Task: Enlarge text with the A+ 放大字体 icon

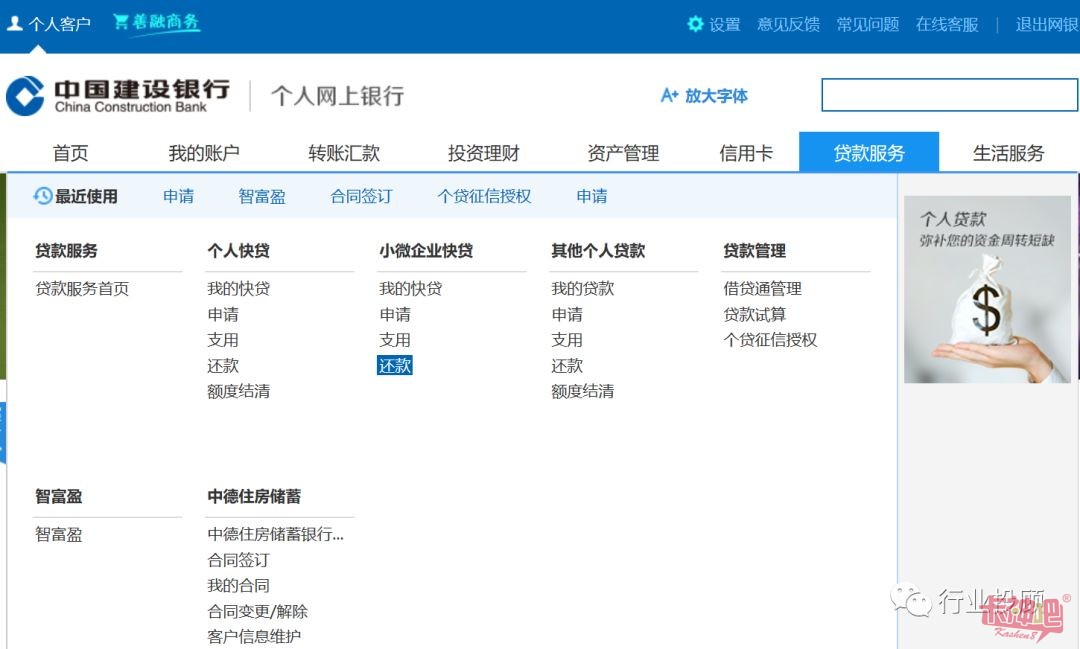Action: click(670, 96)
